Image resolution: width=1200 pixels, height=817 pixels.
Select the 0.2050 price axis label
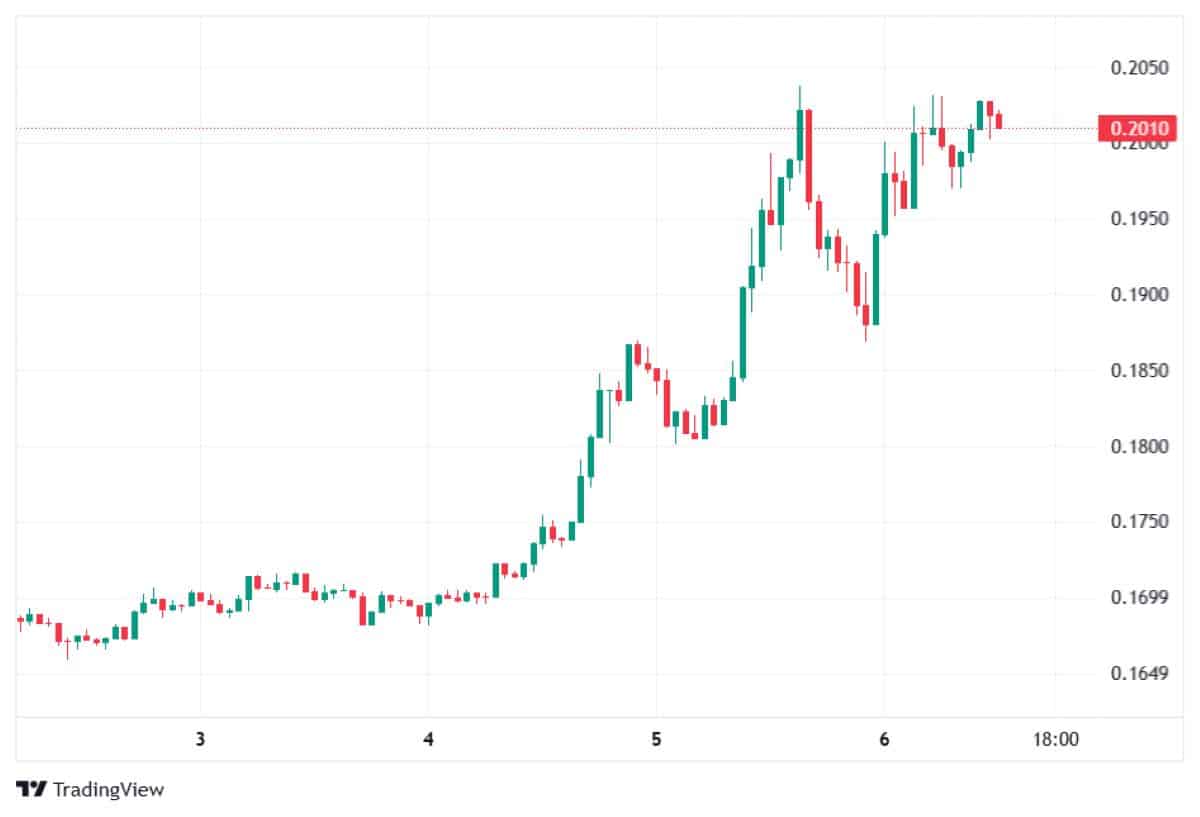1139,68
